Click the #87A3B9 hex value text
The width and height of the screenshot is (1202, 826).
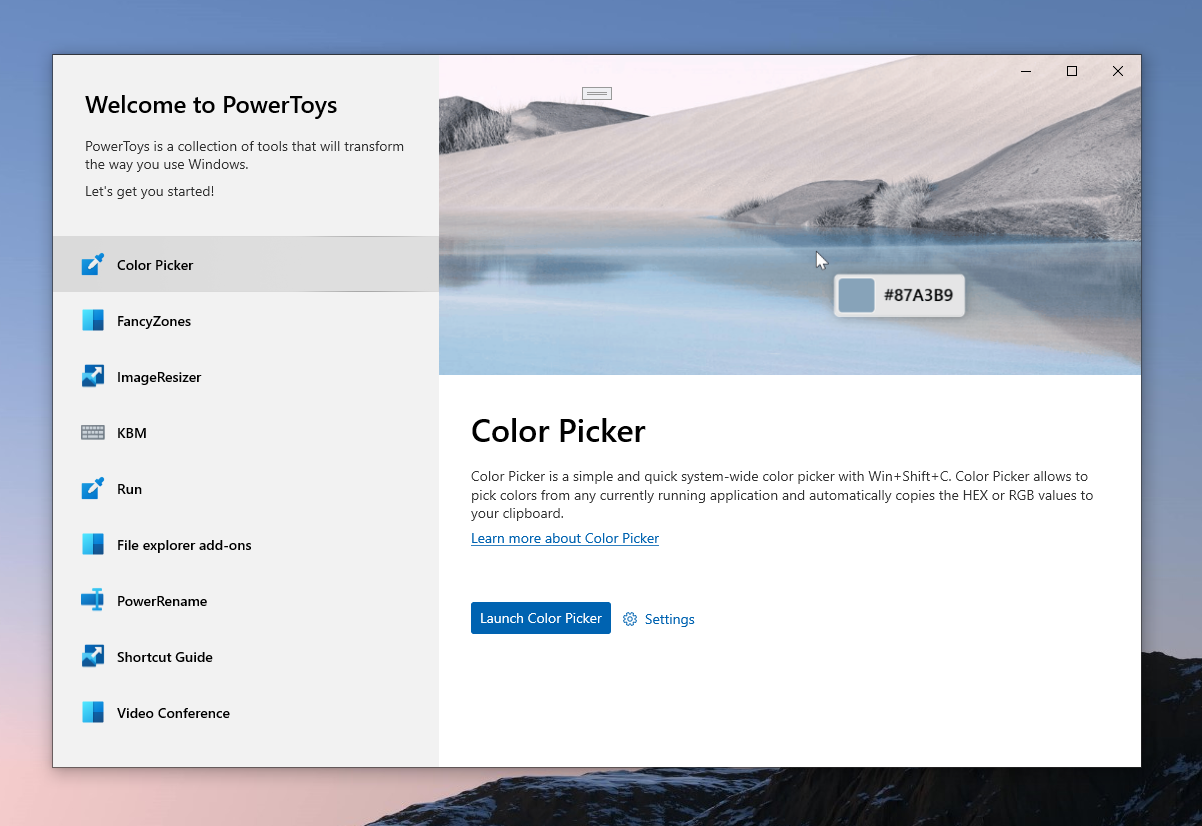pos(918,296)
